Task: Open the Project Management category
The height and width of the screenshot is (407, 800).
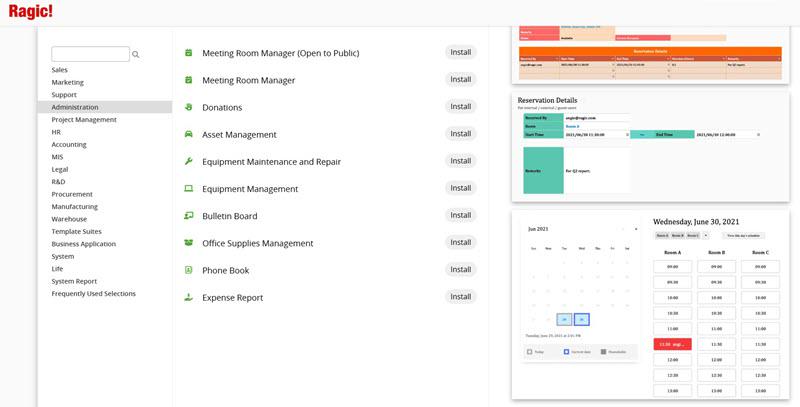Action: pos(84,120)
